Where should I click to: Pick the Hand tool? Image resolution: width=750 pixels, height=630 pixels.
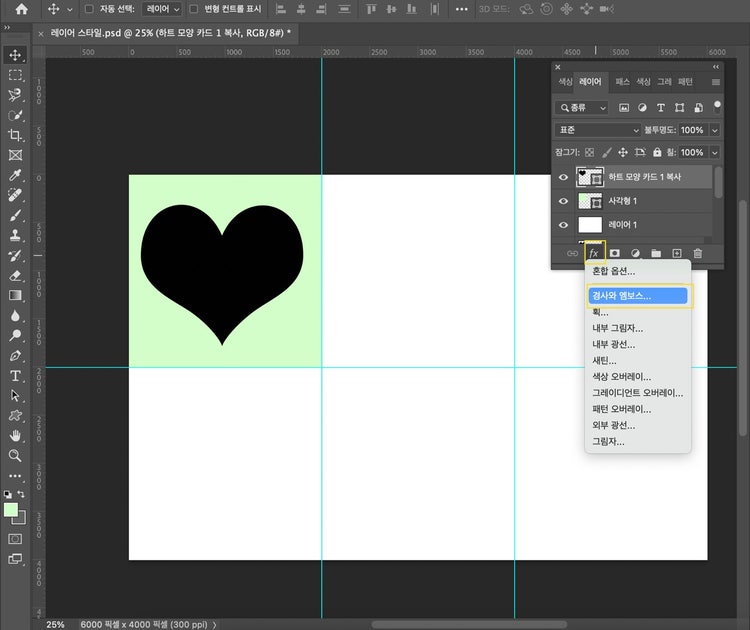[x=15, y=435]
